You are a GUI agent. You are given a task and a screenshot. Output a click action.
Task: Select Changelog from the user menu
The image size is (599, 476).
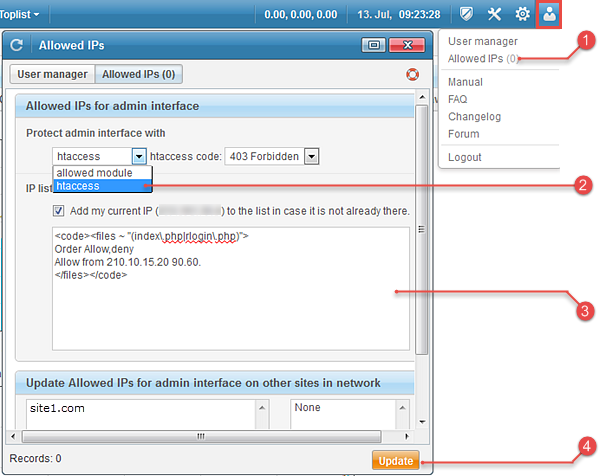474,117
